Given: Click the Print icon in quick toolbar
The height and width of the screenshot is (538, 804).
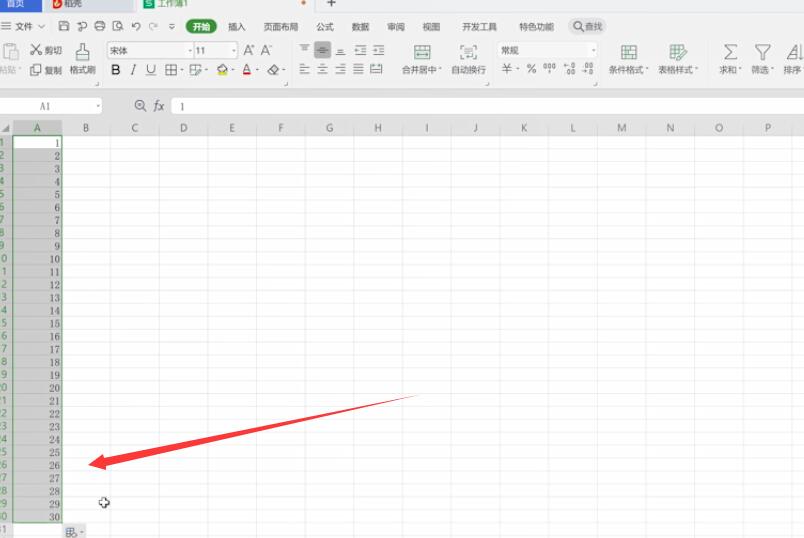Looking at the screenshot, I should point(99,26).
